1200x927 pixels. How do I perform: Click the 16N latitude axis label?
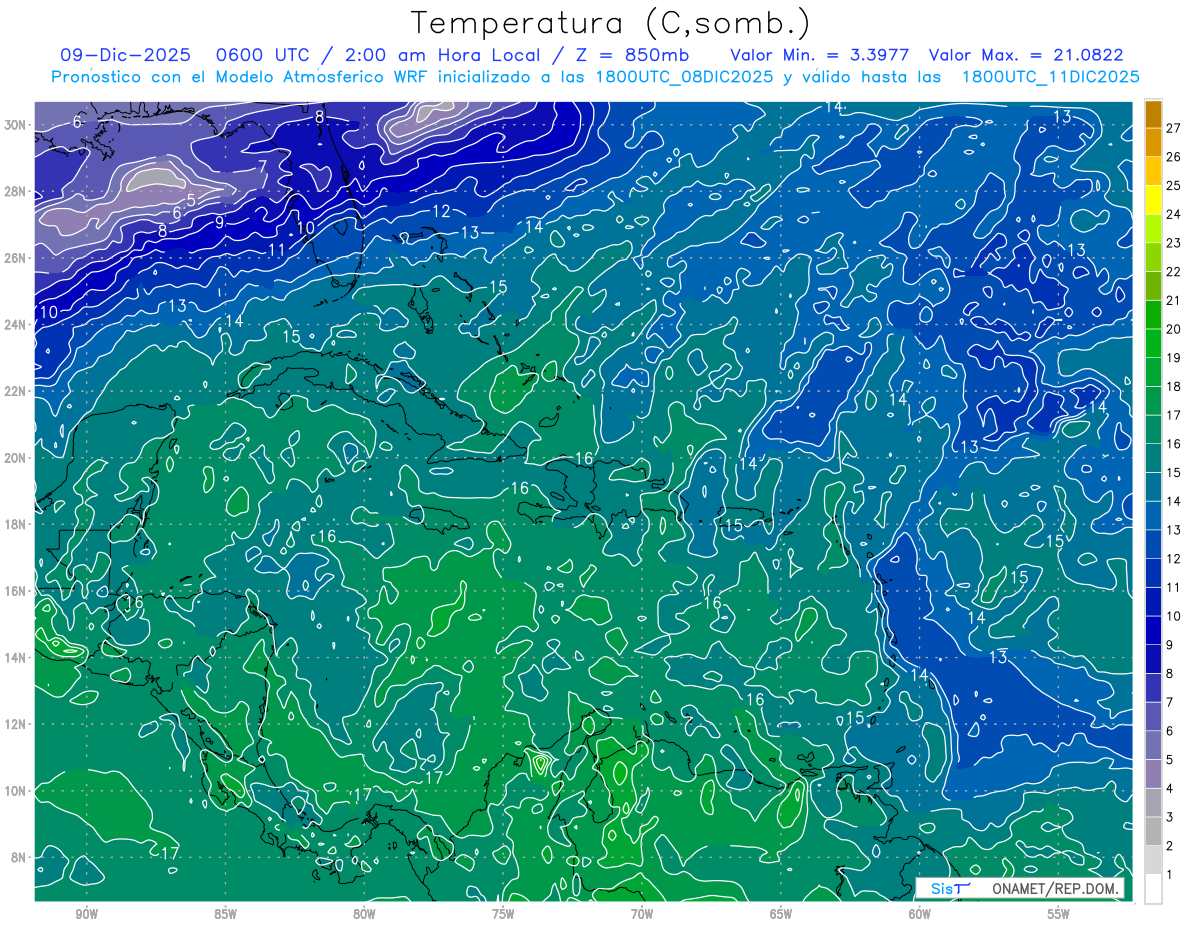[16, 591]
